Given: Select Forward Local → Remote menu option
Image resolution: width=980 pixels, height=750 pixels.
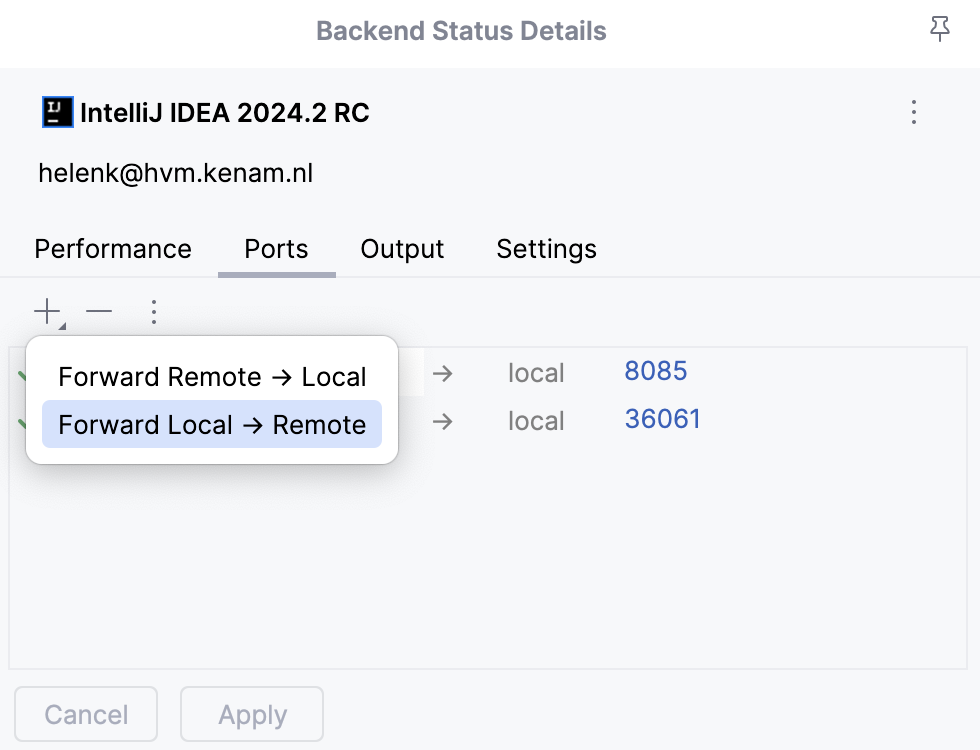Looking at the screenshot, I should [211, 424].
